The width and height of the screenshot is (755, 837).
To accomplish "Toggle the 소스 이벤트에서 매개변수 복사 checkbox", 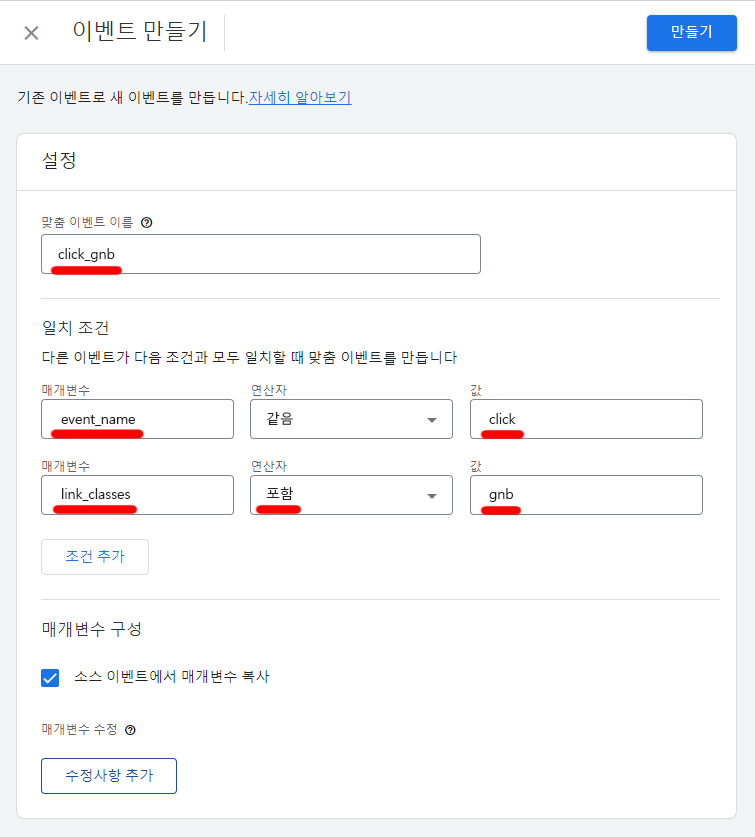I will tap(50, 678).
